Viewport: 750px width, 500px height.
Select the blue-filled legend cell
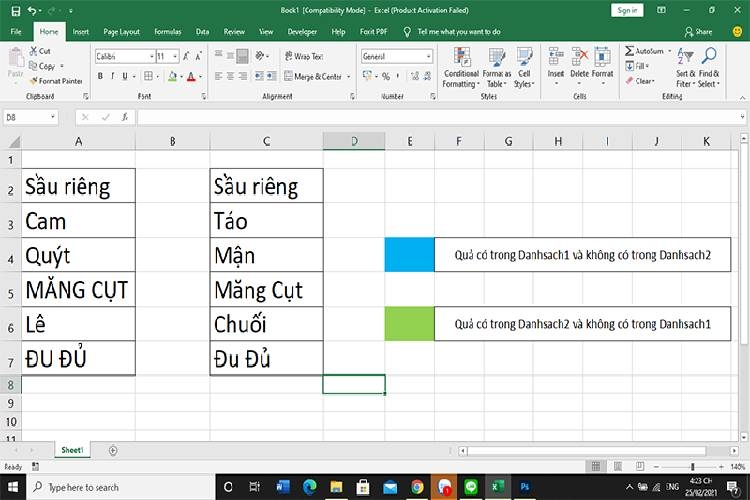[409, 255]
